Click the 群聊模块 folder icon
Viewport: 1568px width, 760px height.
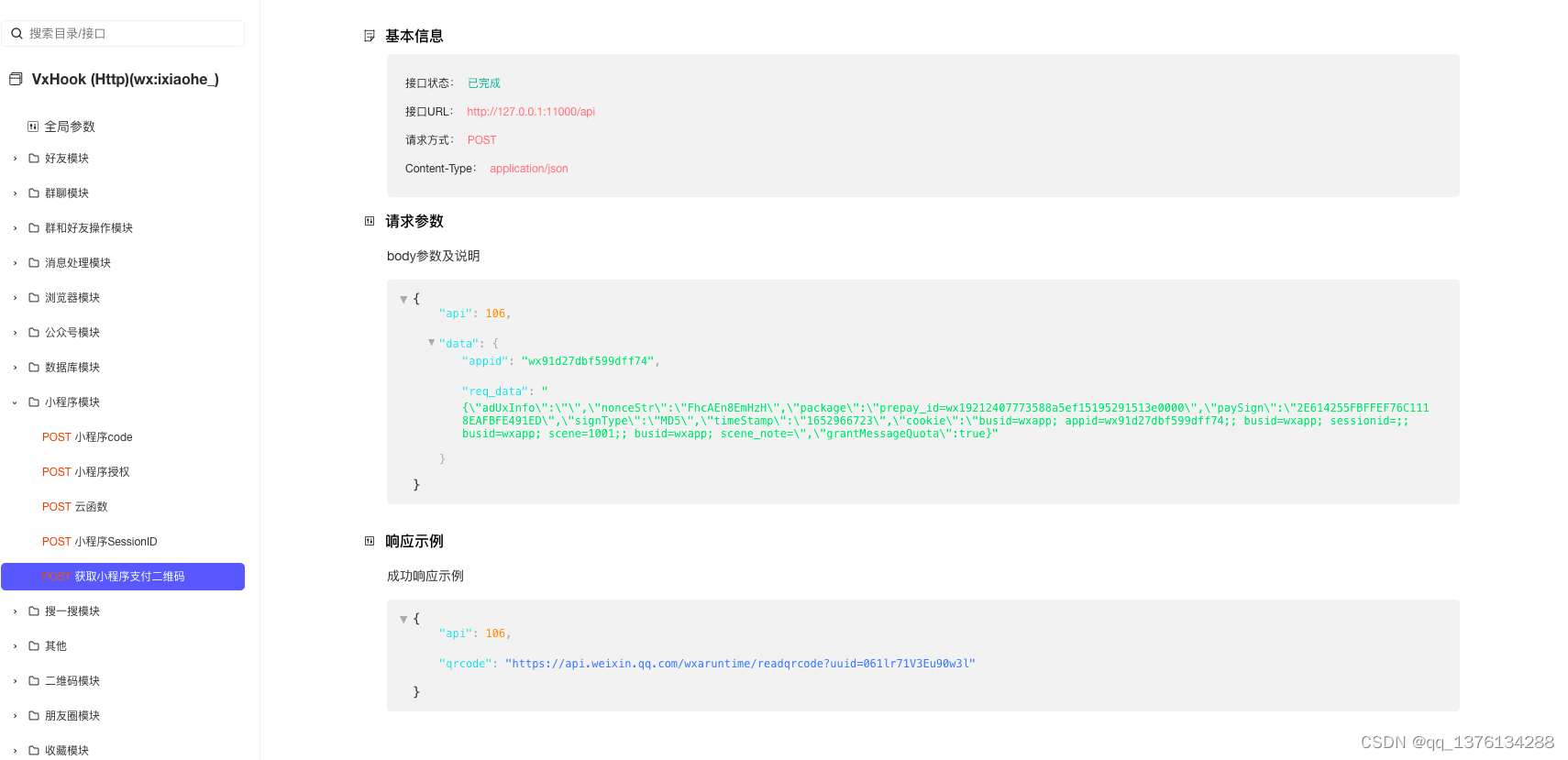pyautogui.click(x=34, y=193)
